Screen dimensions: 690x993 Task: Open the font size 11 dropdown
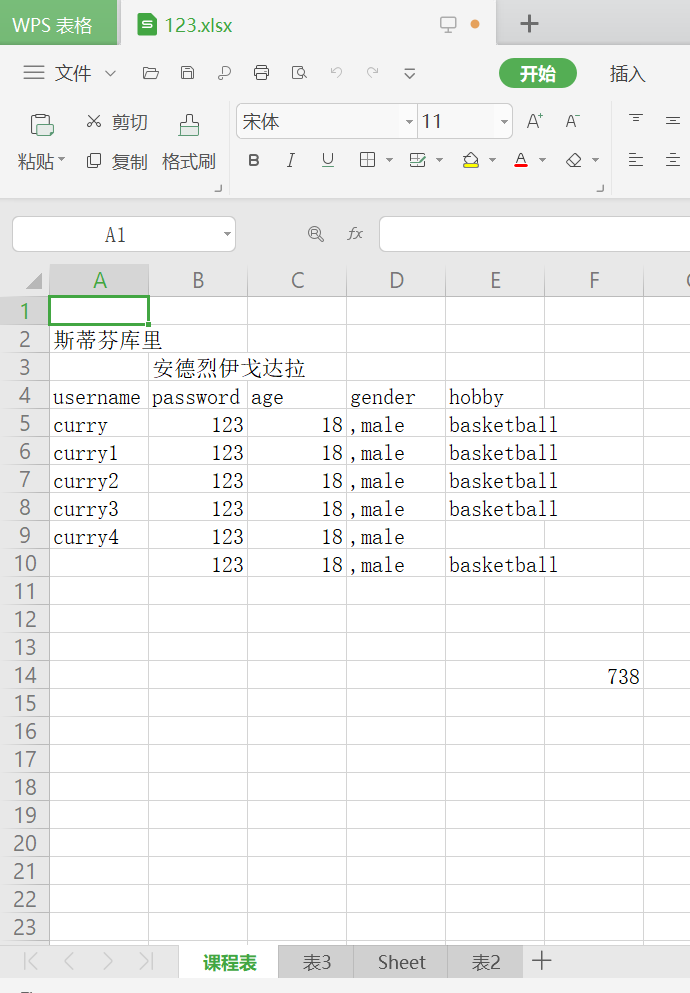[x=504, y=122]
